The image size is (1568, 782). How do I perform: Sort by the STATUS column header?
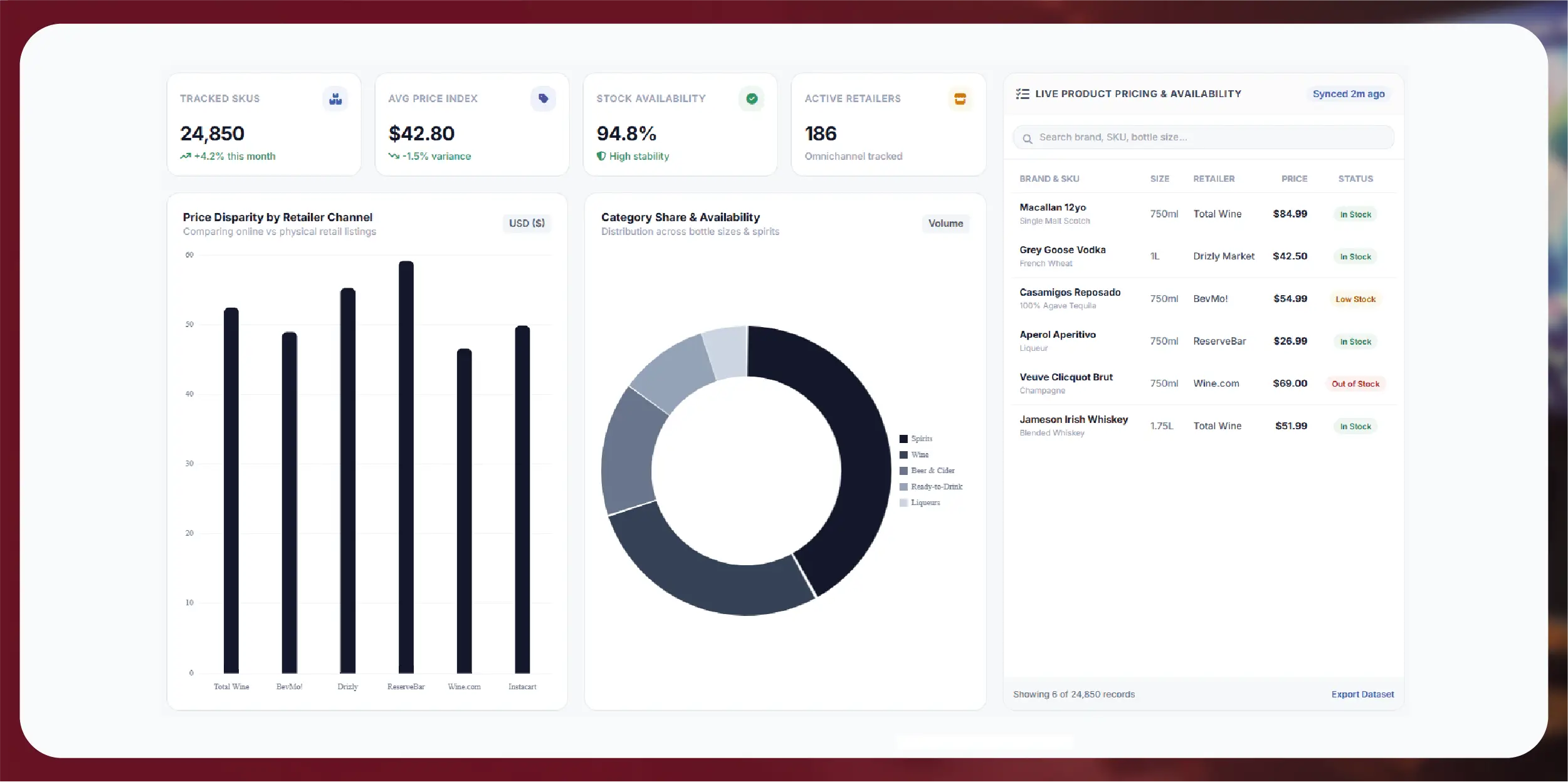coord(1355,179)
